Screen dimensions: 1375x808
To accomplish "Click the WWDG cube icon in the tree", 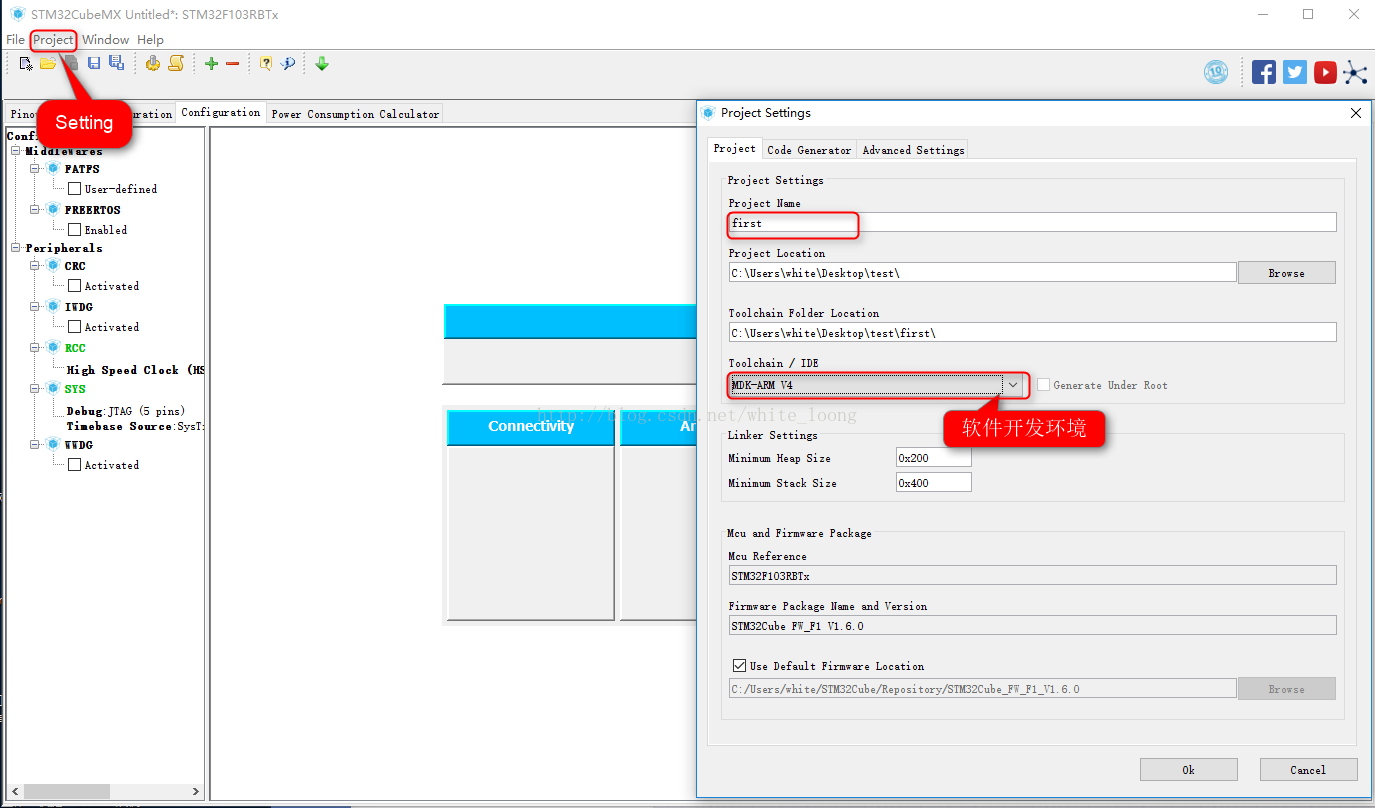I will coord(53,444).
